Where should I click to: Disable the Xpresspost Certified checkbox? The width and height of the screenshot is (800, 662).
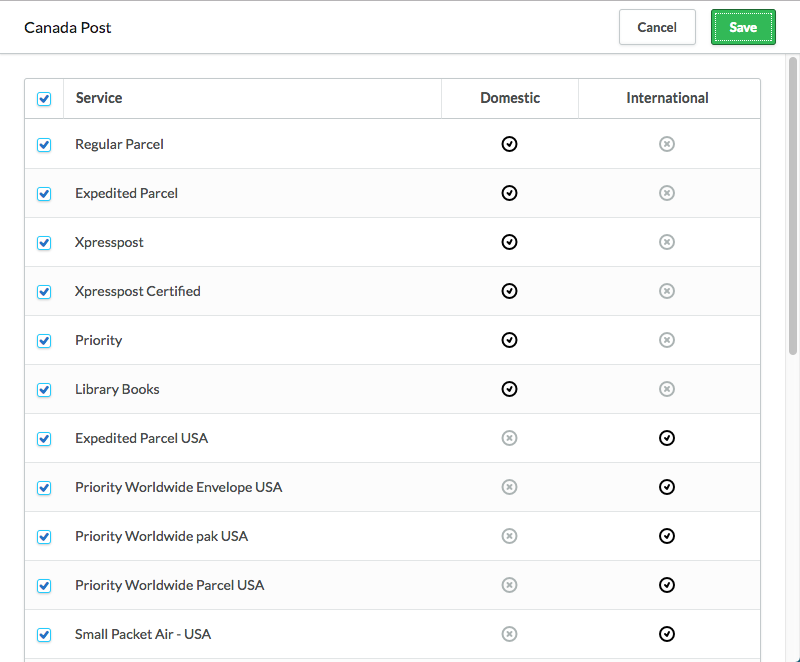click(x=44, y=292)
